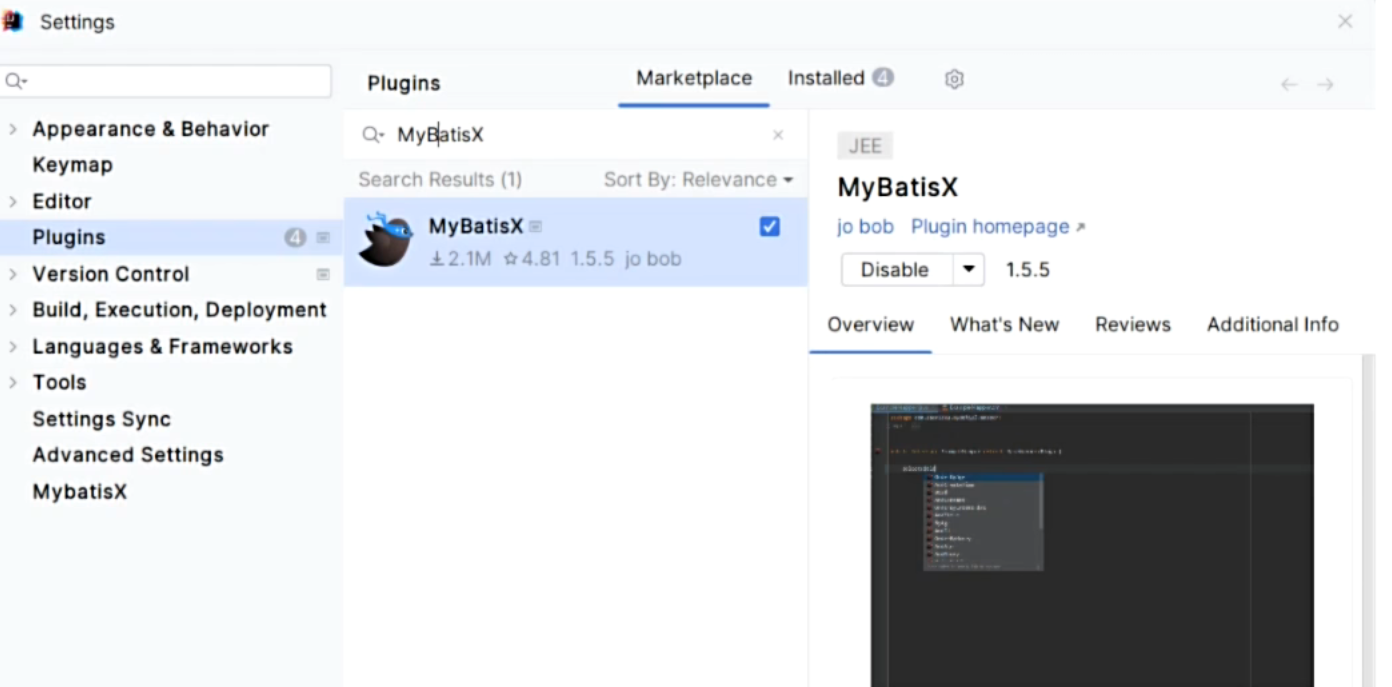1392x687 pixels.
Task: Open the What's New tab
Action: point(1004,325)
